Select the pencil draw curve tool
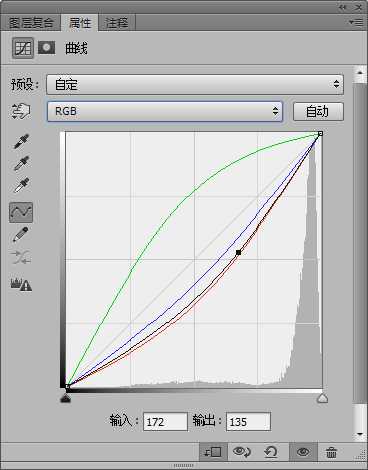 (20, 234)
